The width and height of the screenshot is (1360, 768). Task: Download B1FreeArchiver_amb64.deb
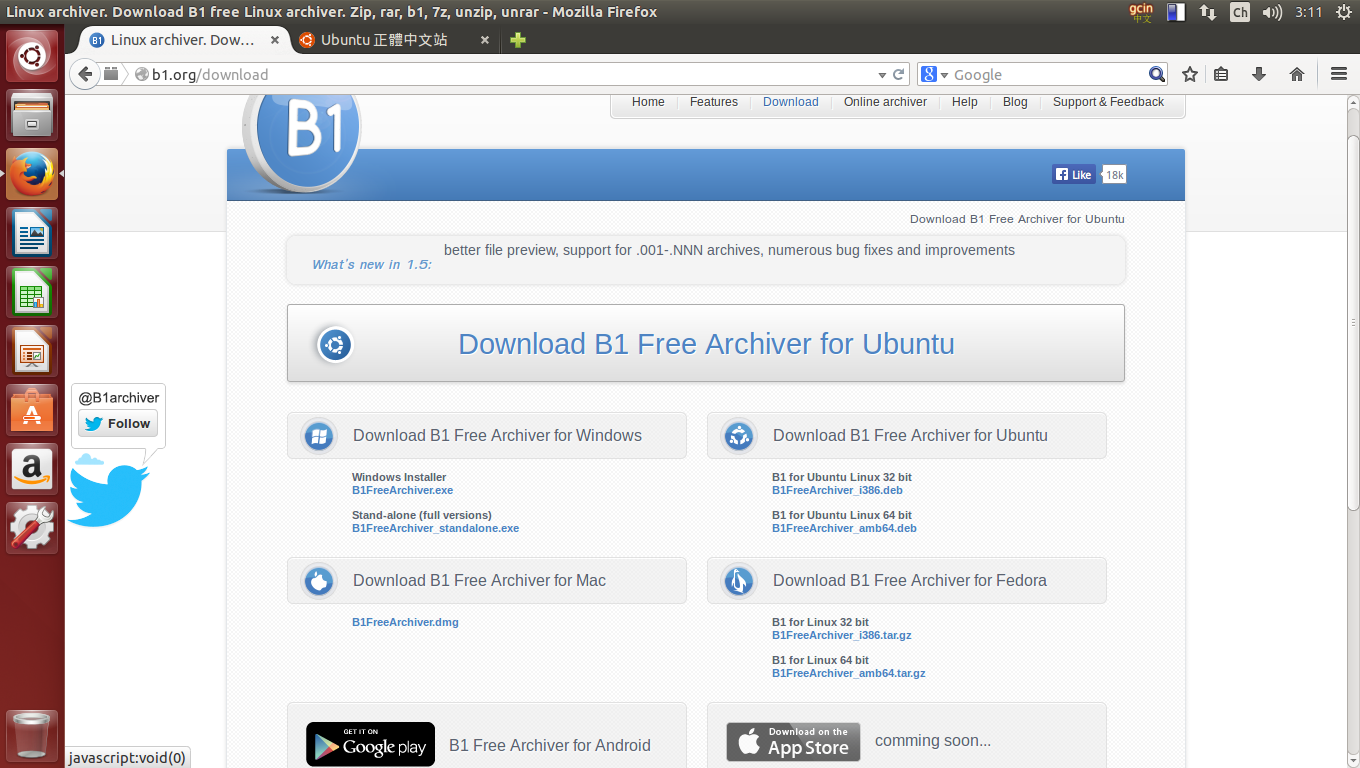(x=844, y=528)
